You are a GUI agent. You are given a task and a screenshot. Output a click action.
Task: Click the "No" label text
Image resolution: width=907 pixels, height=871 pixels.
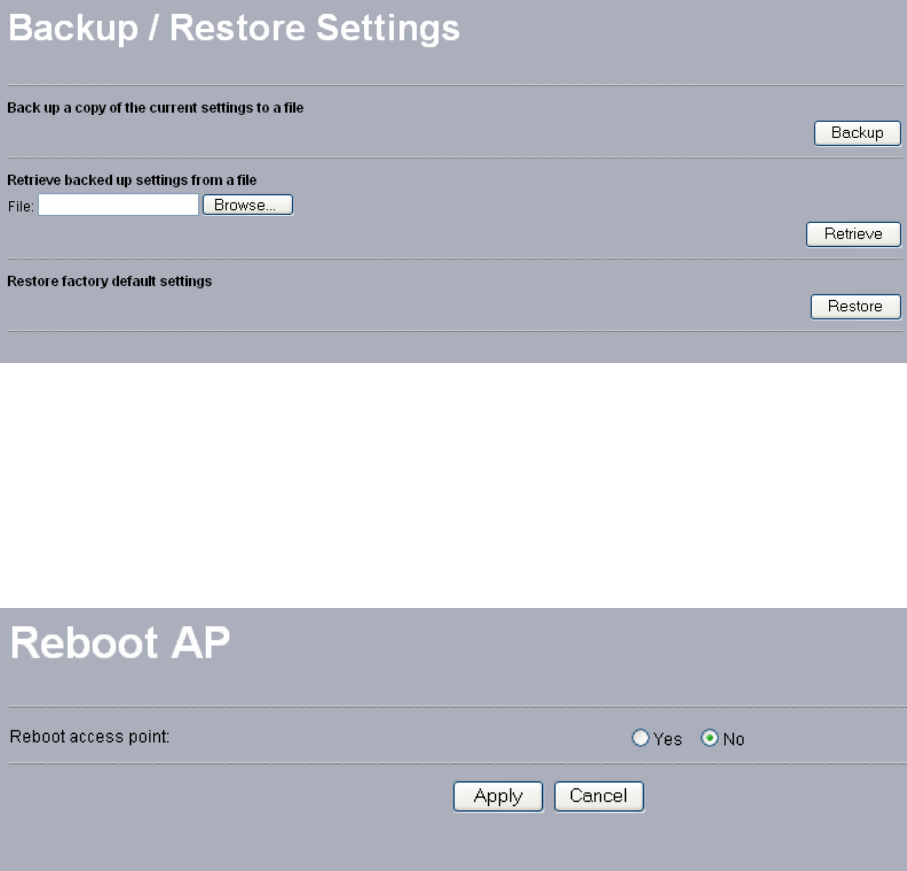pyautogui.click(x=734, y=740)
